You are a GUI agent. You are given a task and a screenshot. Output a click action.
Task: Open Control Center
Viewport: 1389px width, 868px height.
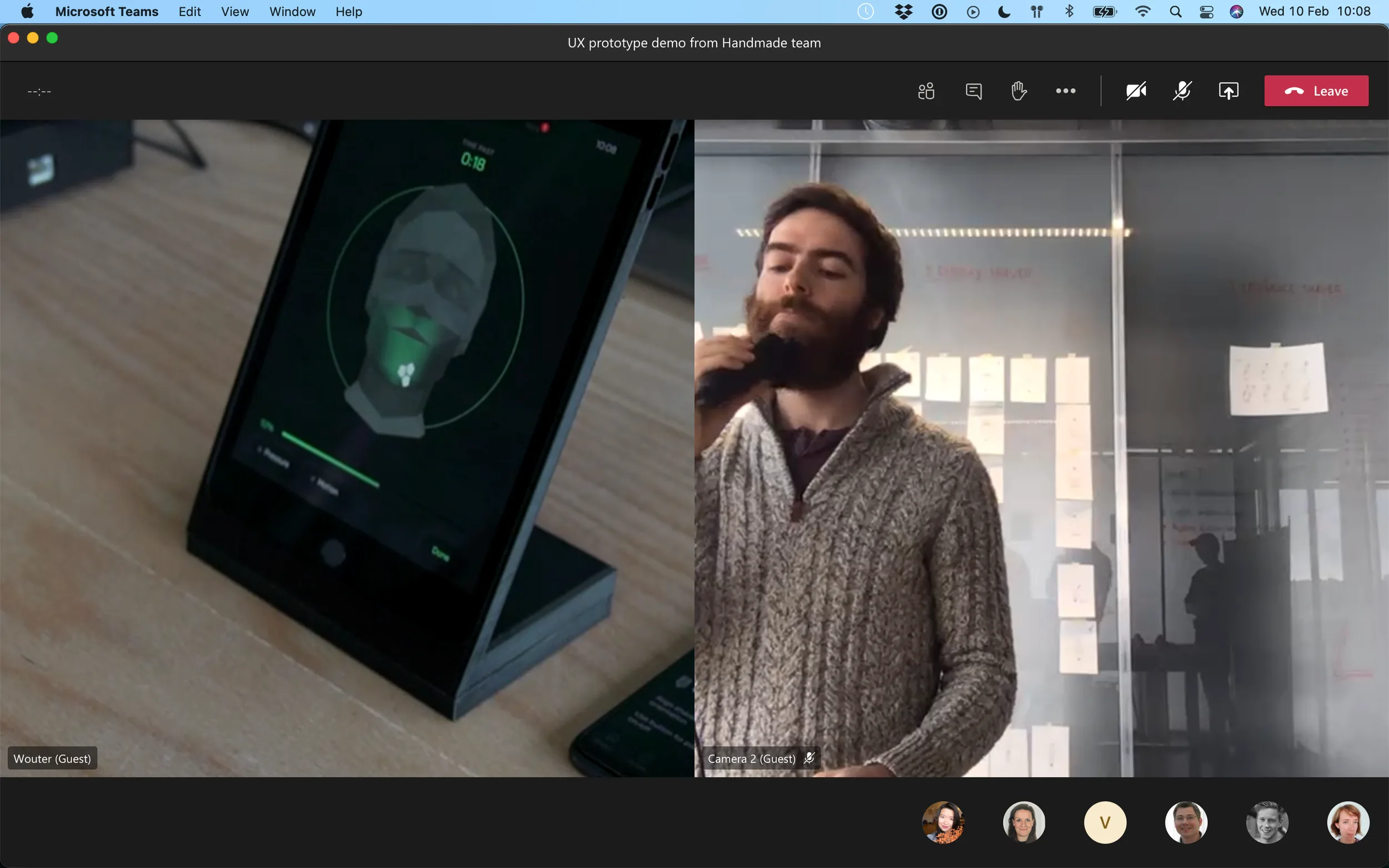point(1206,12)
